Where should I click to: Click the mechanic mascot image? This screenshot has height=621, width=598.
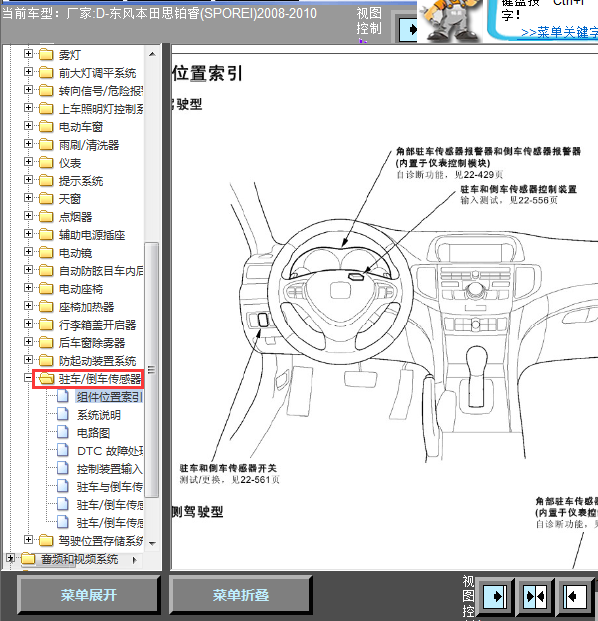[x=451, y=21]
